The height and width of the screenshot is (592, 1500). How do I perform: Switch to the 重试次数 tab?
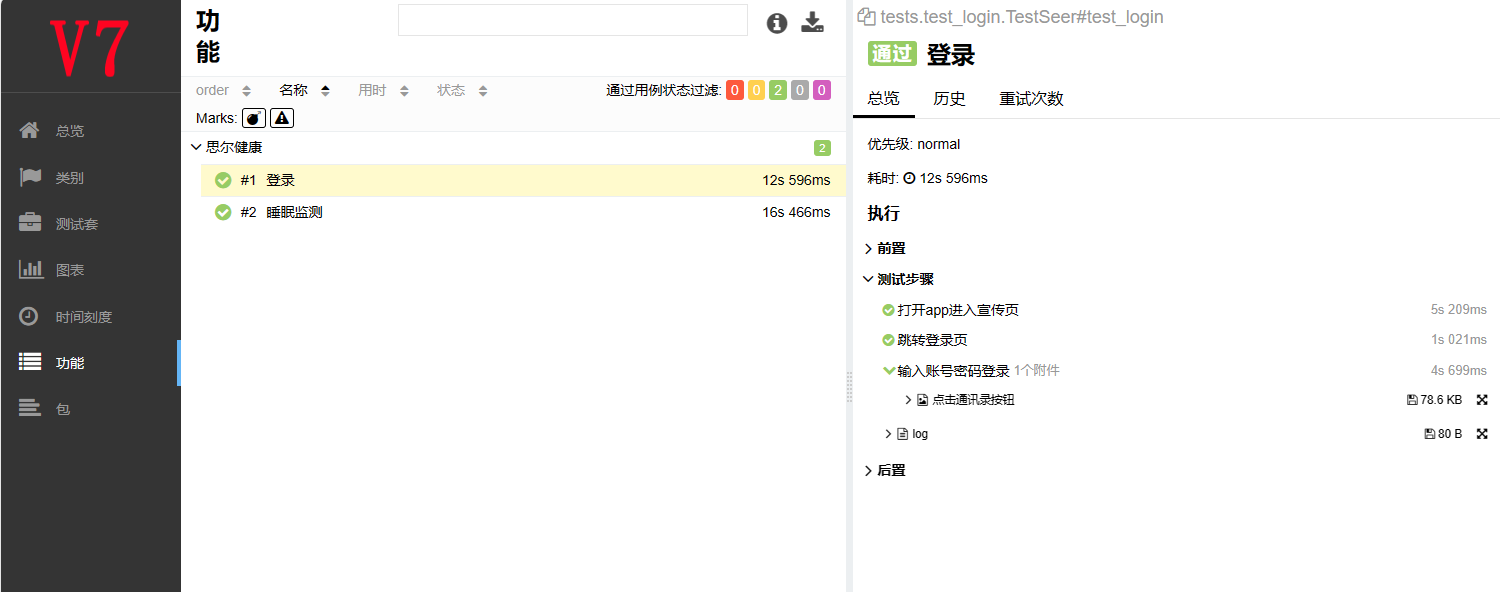[1031, 98]
